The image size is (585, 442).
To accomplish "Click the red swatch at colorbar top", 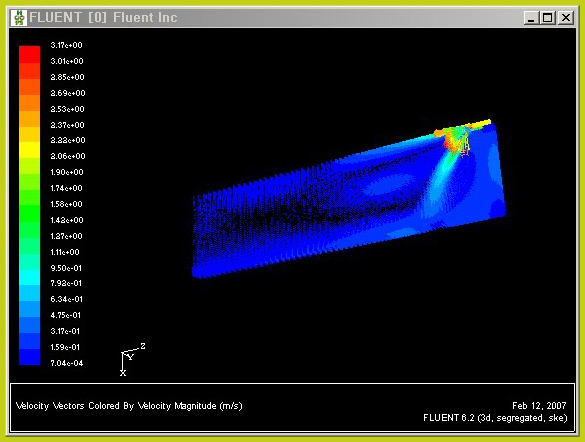I will tap(29, 54).
